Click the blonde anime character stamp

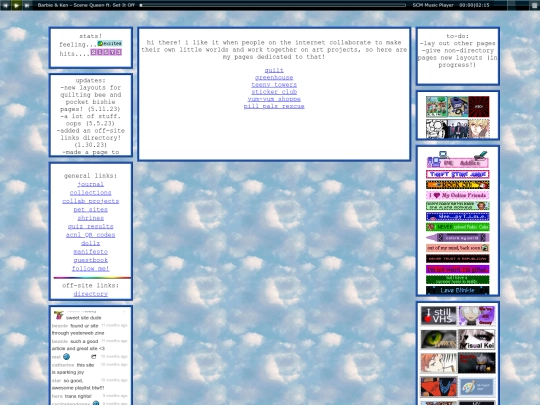(x=479, y=128)
